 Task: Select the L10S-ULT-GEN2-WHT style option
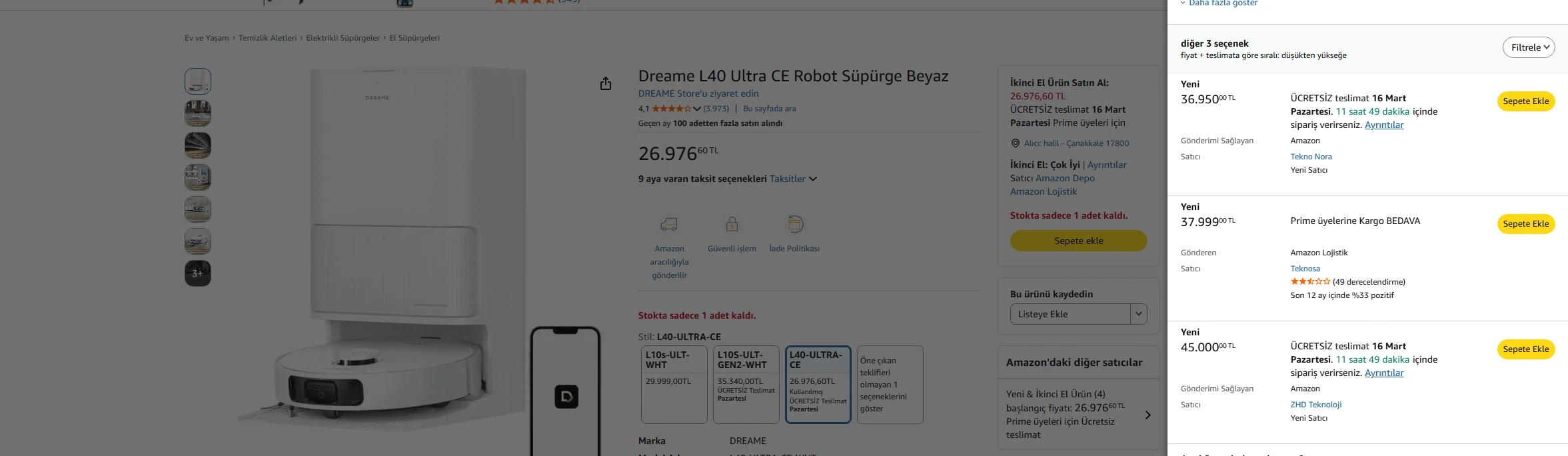click(746, 384)
